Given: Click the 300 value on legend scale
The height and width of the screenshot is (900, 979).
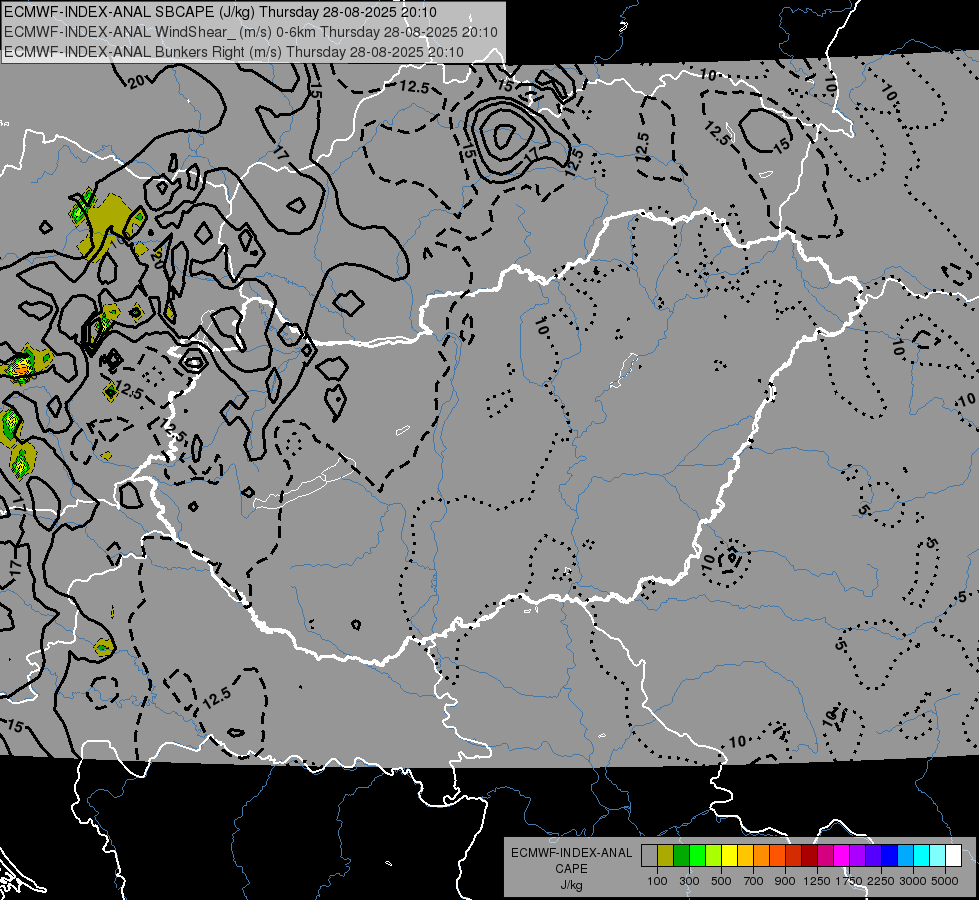Looking at the screenshot, I should tap(689, 881).
